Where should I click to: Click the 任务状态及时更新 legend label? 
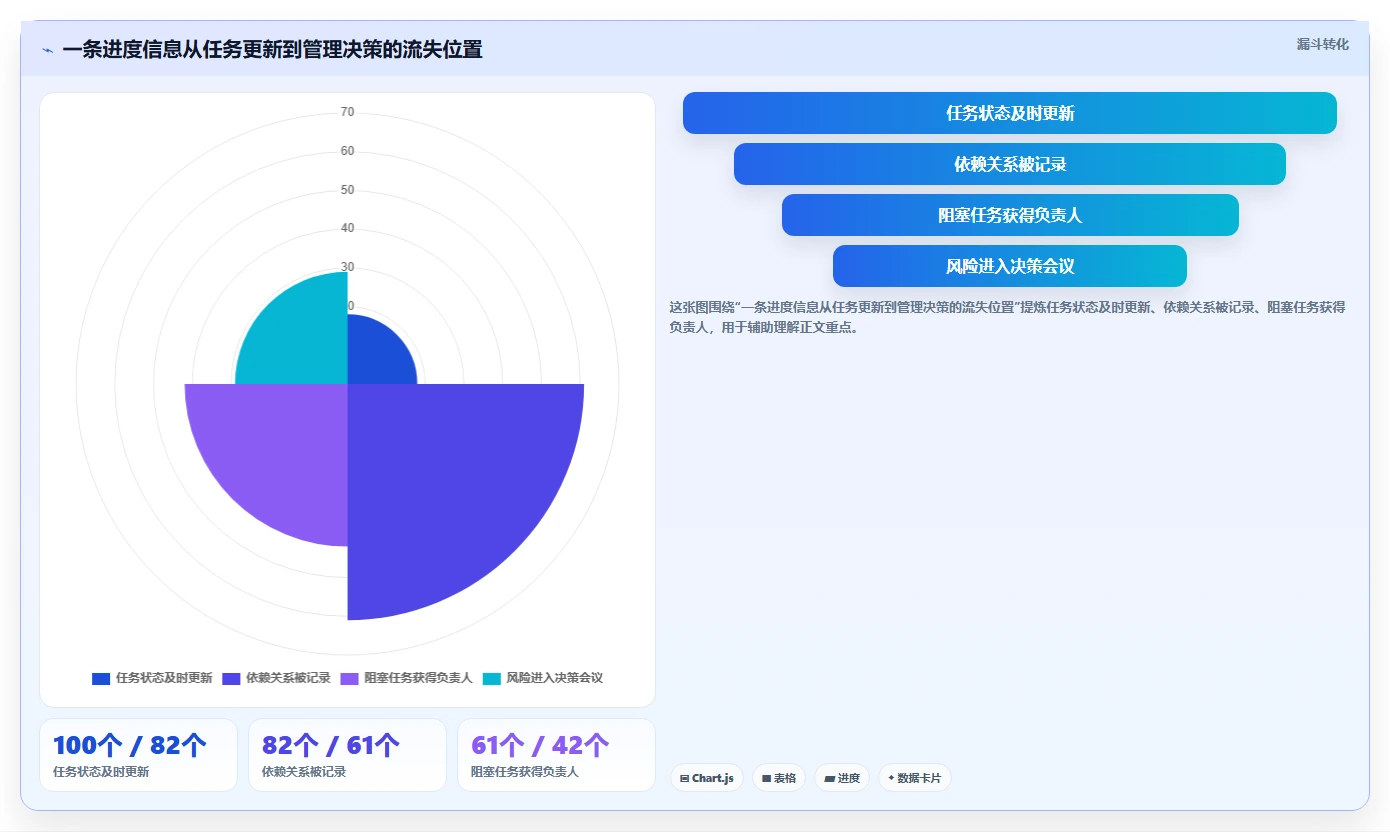click(164, 678)
